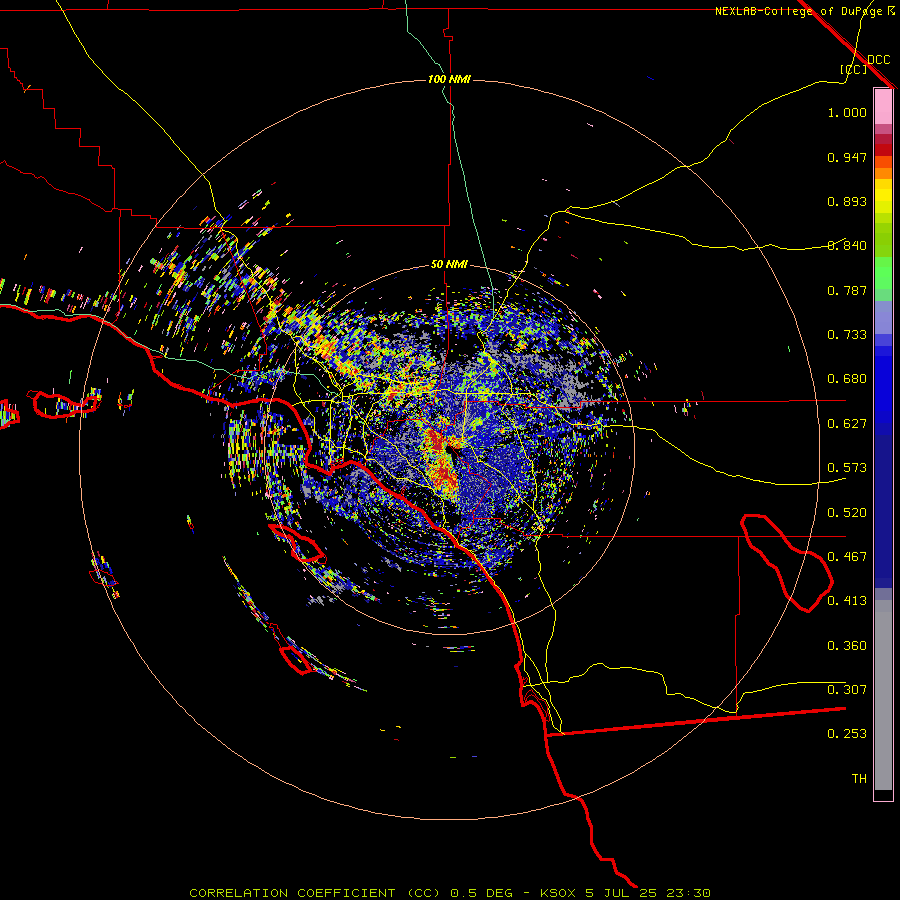Click the '50 NMI' range ring label

pyautogui.click(x=449, y=265)
